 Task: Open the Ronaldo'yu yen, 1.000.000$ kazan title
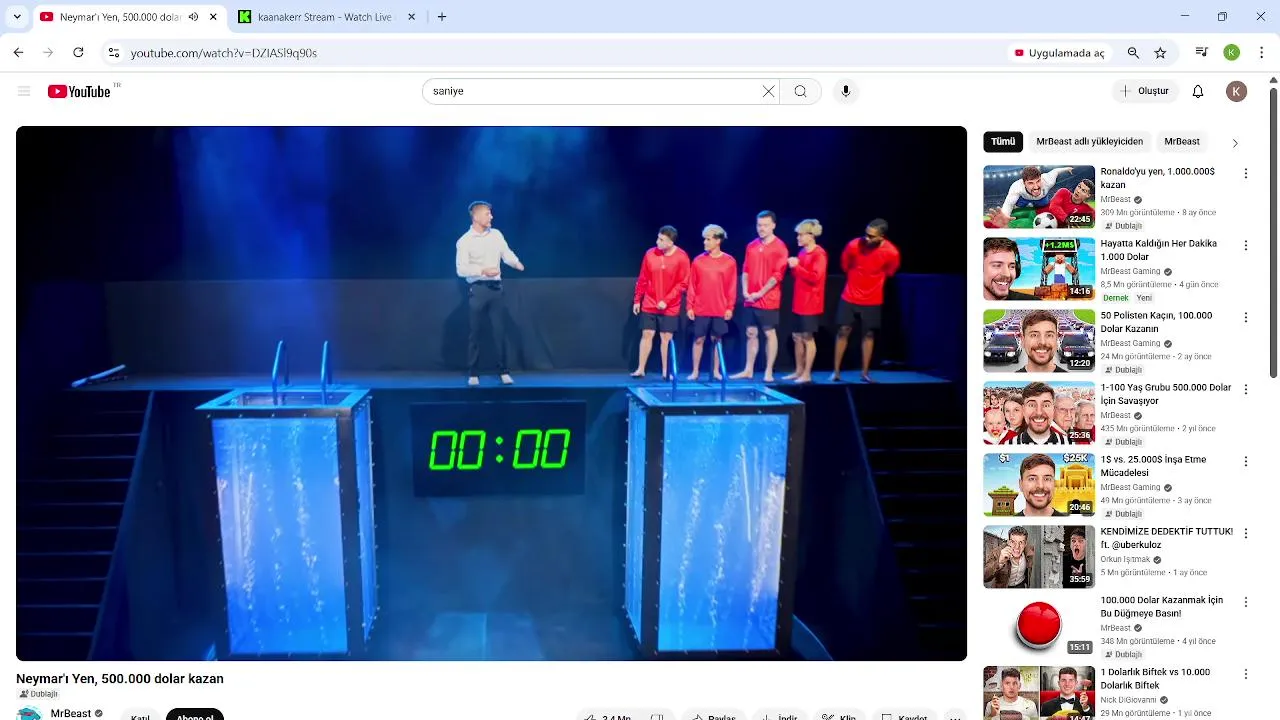pyautogui.click(x=1158, y=178)
